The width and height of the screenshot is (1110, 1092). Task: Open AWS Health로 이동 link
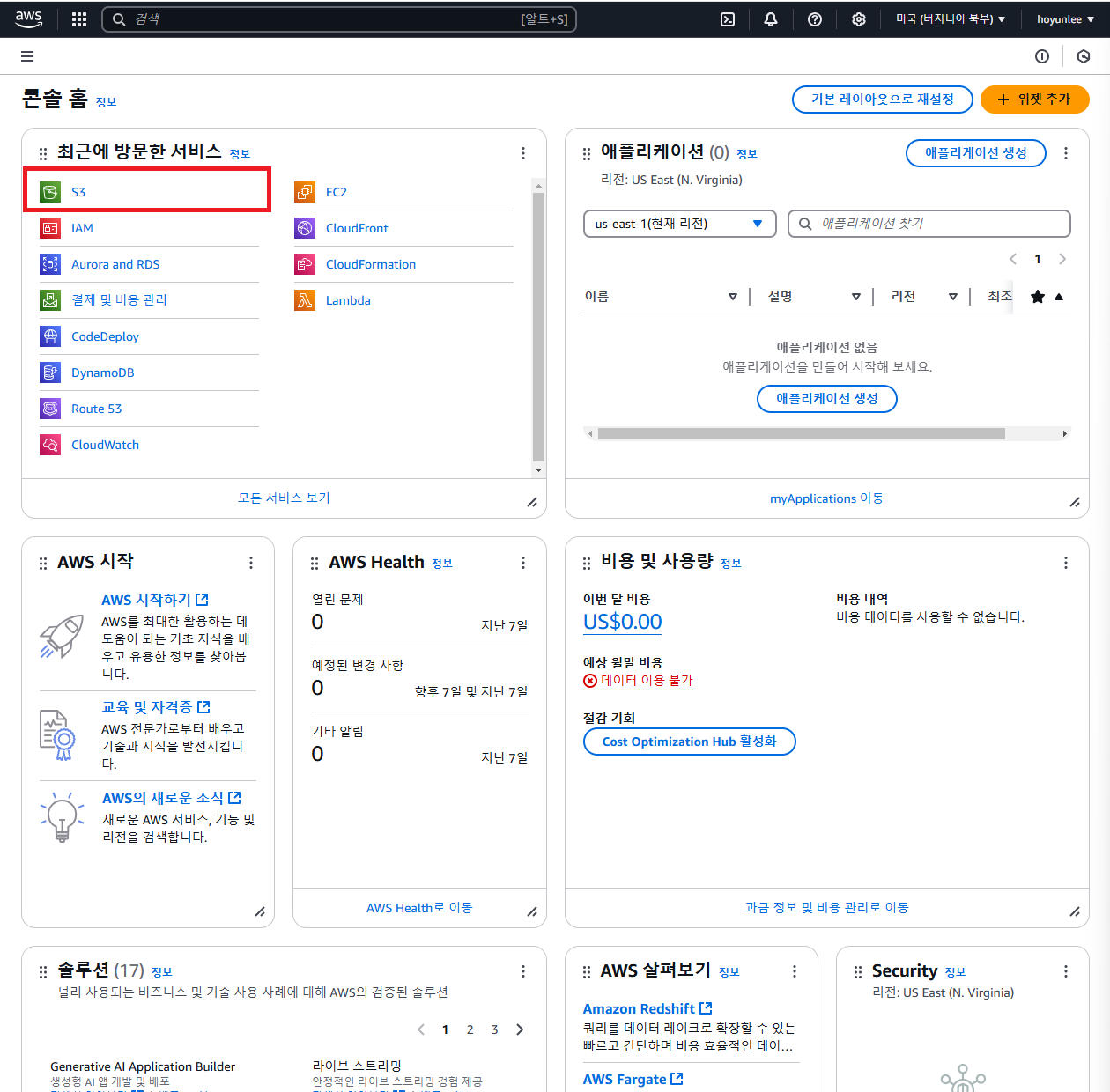coord(419,908)
